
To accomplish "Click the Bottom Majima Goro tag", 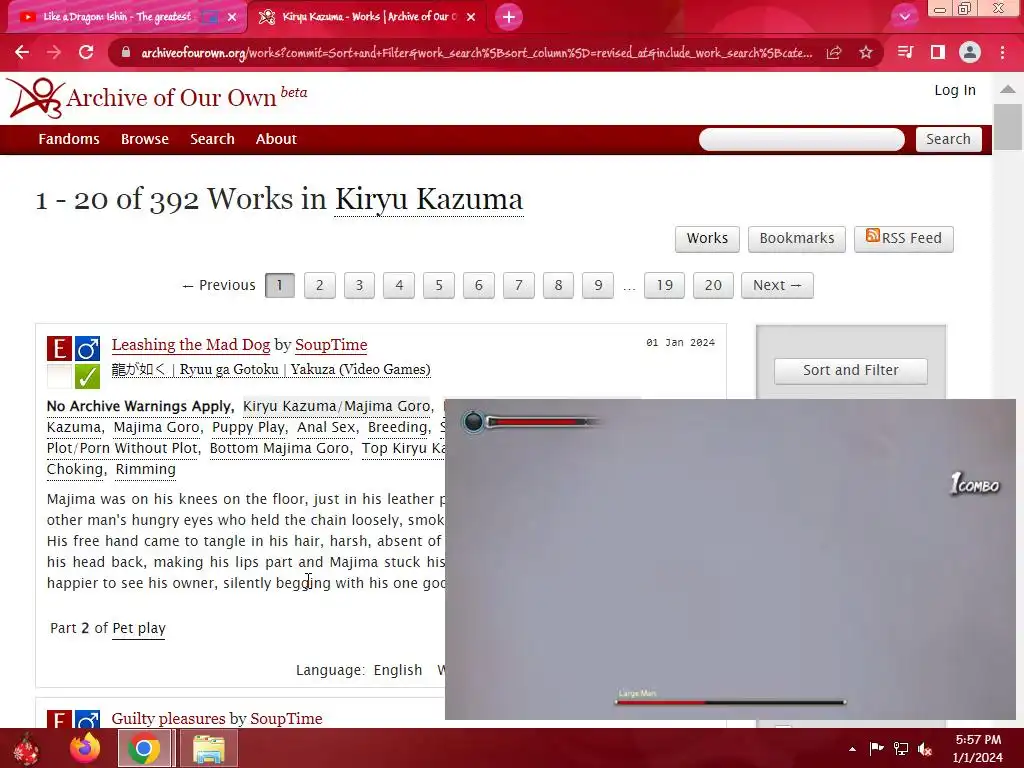I will [280, 448].
